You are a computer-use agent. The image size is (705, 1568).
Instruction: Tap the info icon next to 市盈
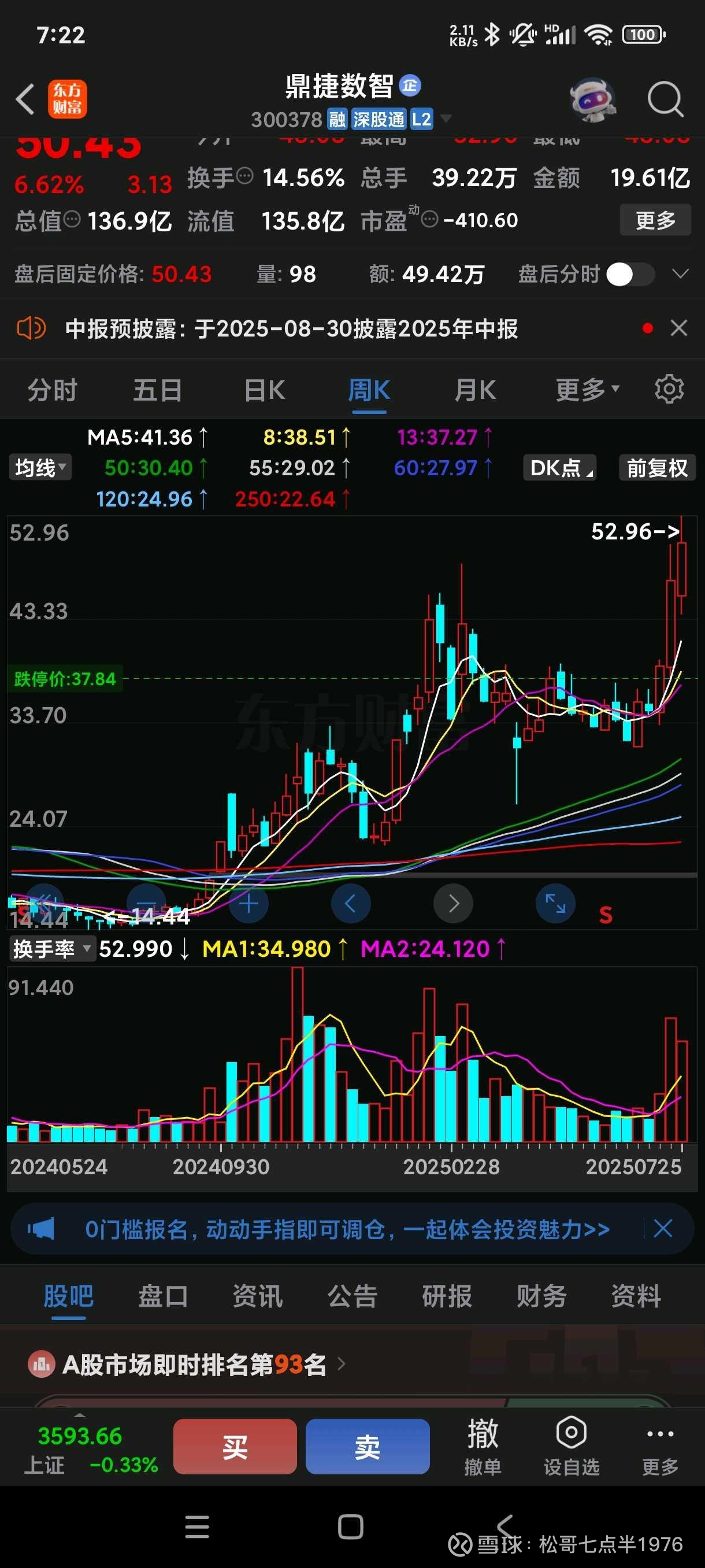click(429, 219)
